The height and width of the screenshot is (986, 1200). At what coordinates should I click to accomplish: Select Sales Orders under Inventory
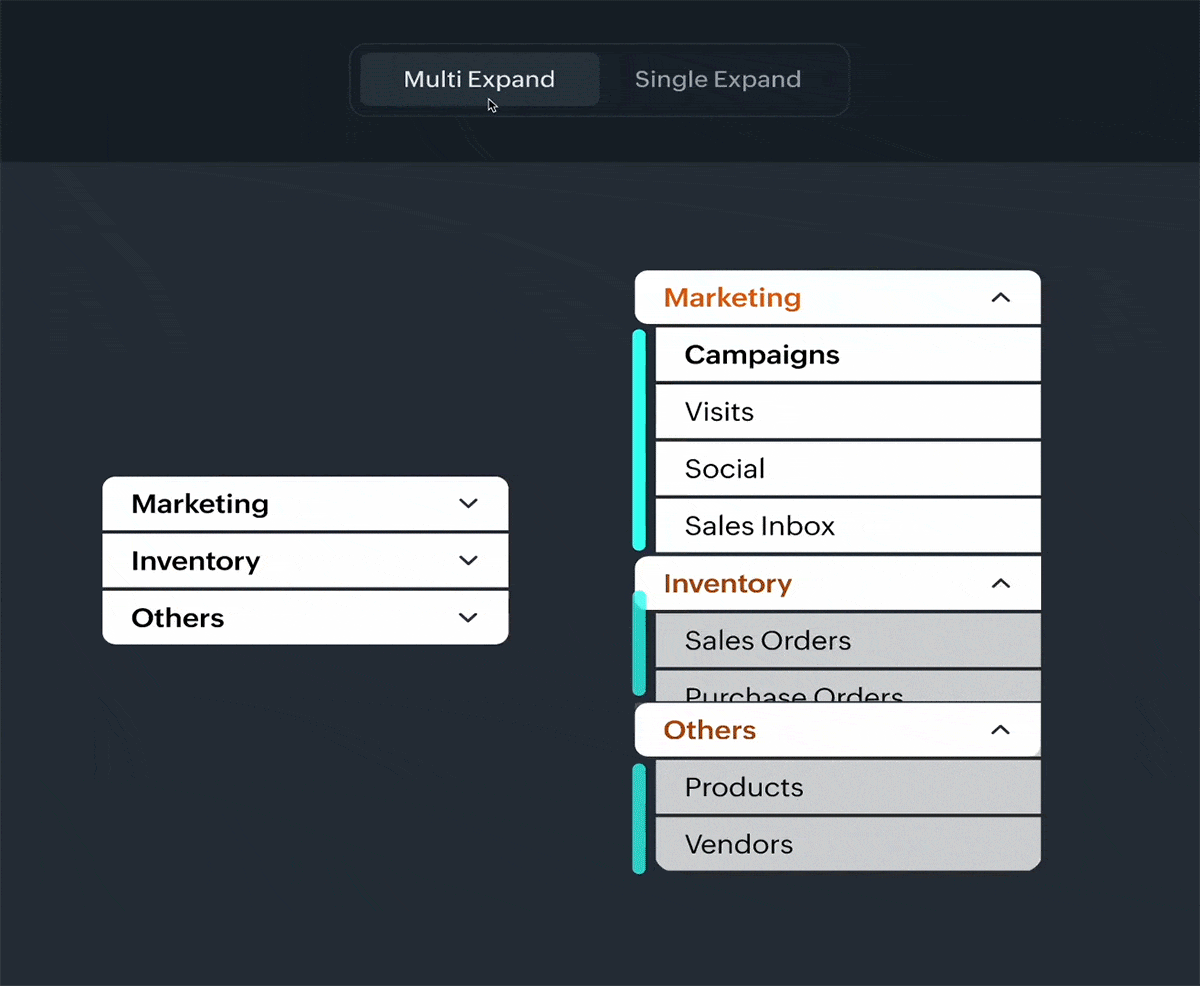[x=768, y=641]
